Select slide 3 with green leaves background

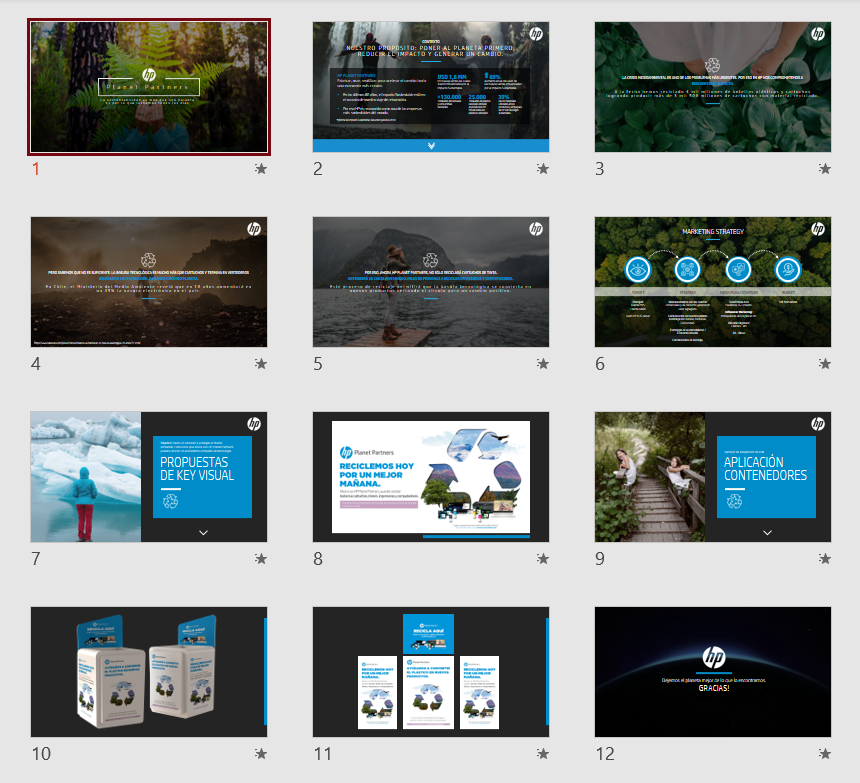point(713,87)
